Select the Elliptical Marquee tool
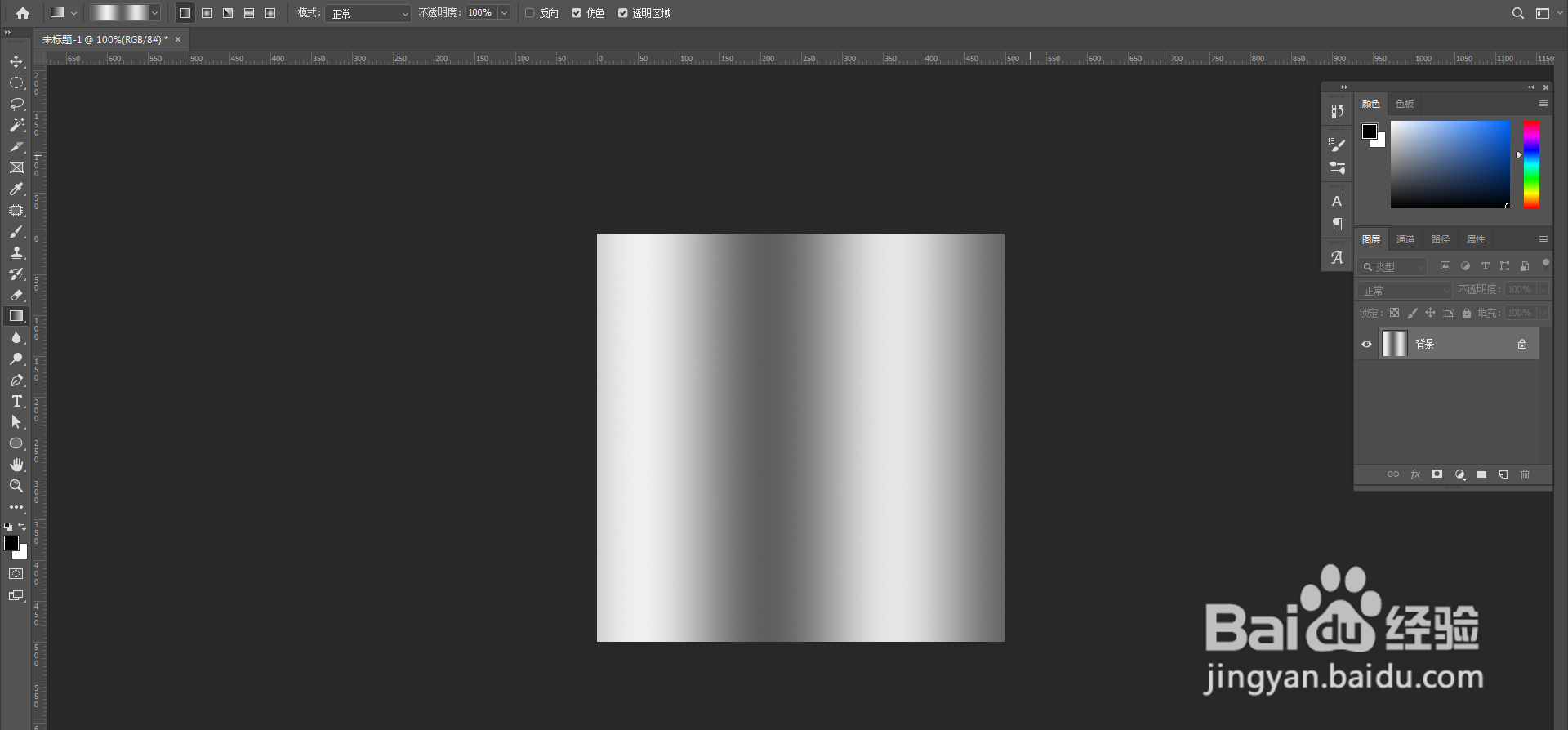1568x730 pixels. tap(16, 83)
